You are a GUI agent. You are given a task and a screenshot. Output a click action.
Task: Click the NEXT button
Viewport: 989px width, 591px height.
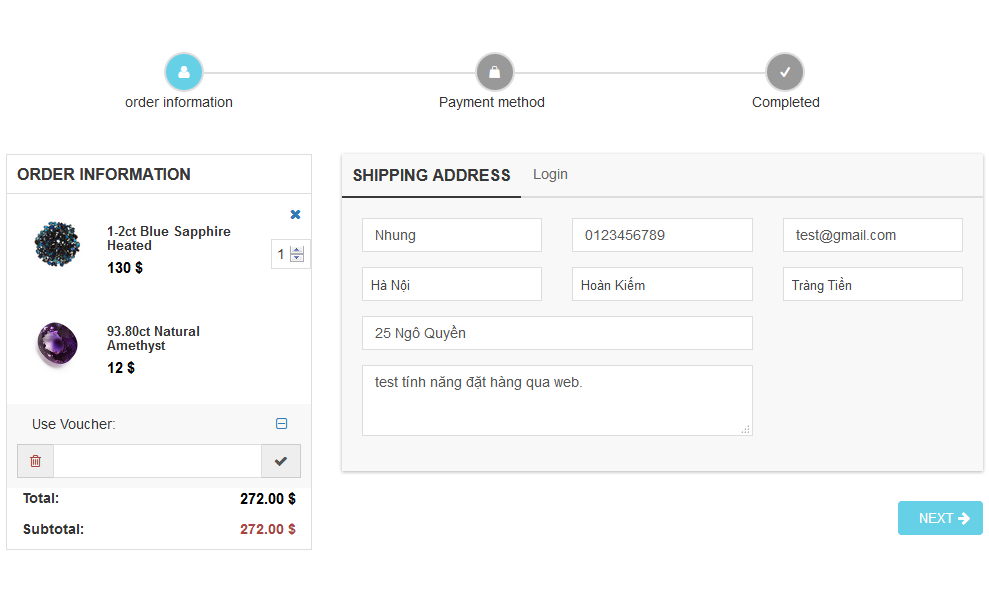click(940, 518)
